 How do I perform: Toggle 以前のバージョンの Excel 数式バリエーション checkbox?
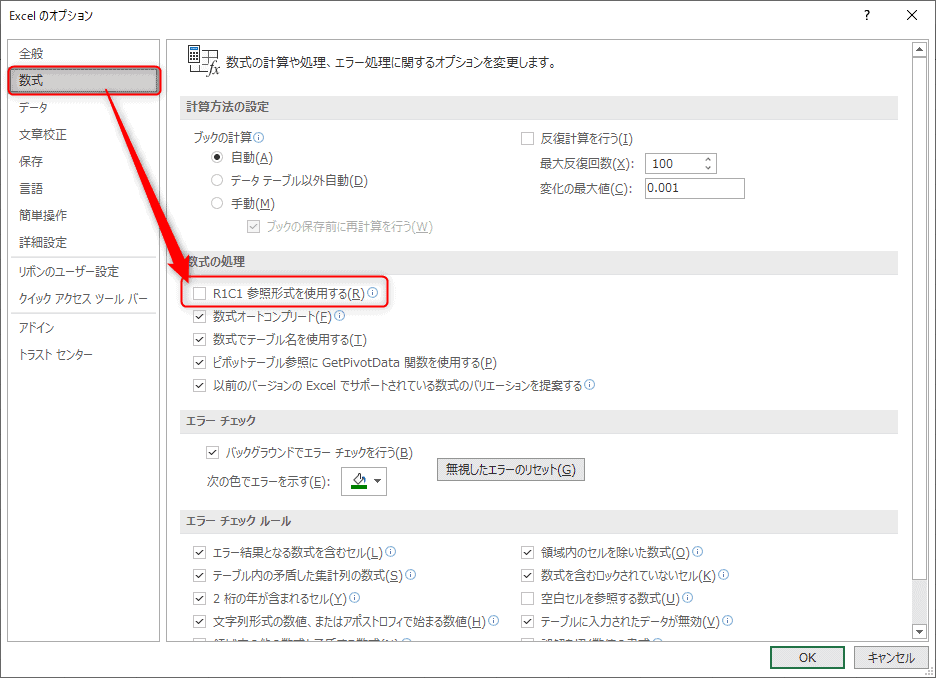pos(199,386)
